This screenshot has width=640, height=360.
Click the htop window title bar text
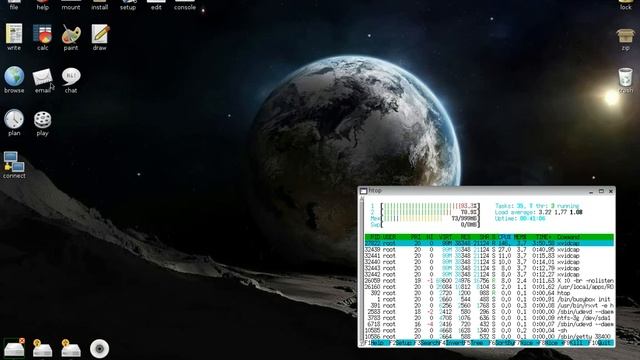375,191
